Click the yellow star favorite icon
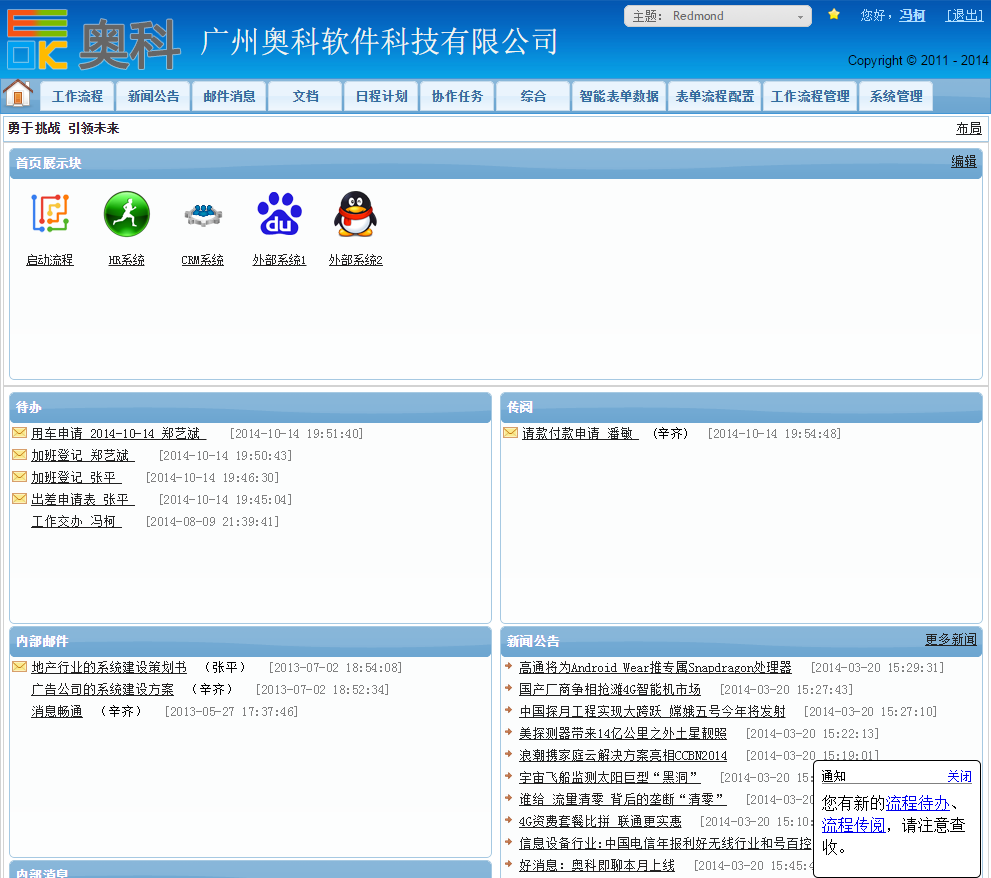 click(x=834, y=15)
